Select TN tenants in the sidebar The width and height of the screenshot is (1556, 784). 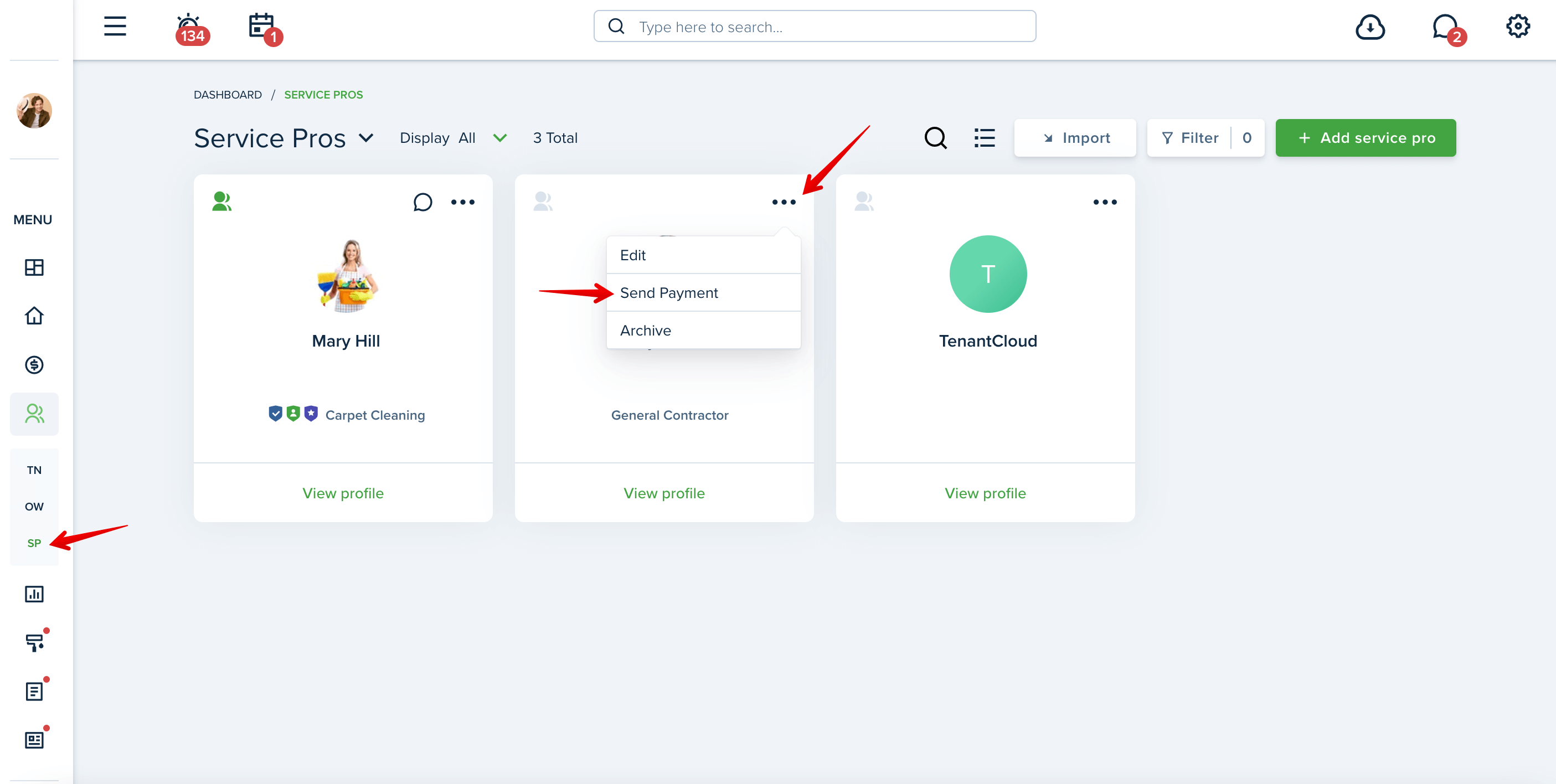pyautogui.click(x=34, y=470)
